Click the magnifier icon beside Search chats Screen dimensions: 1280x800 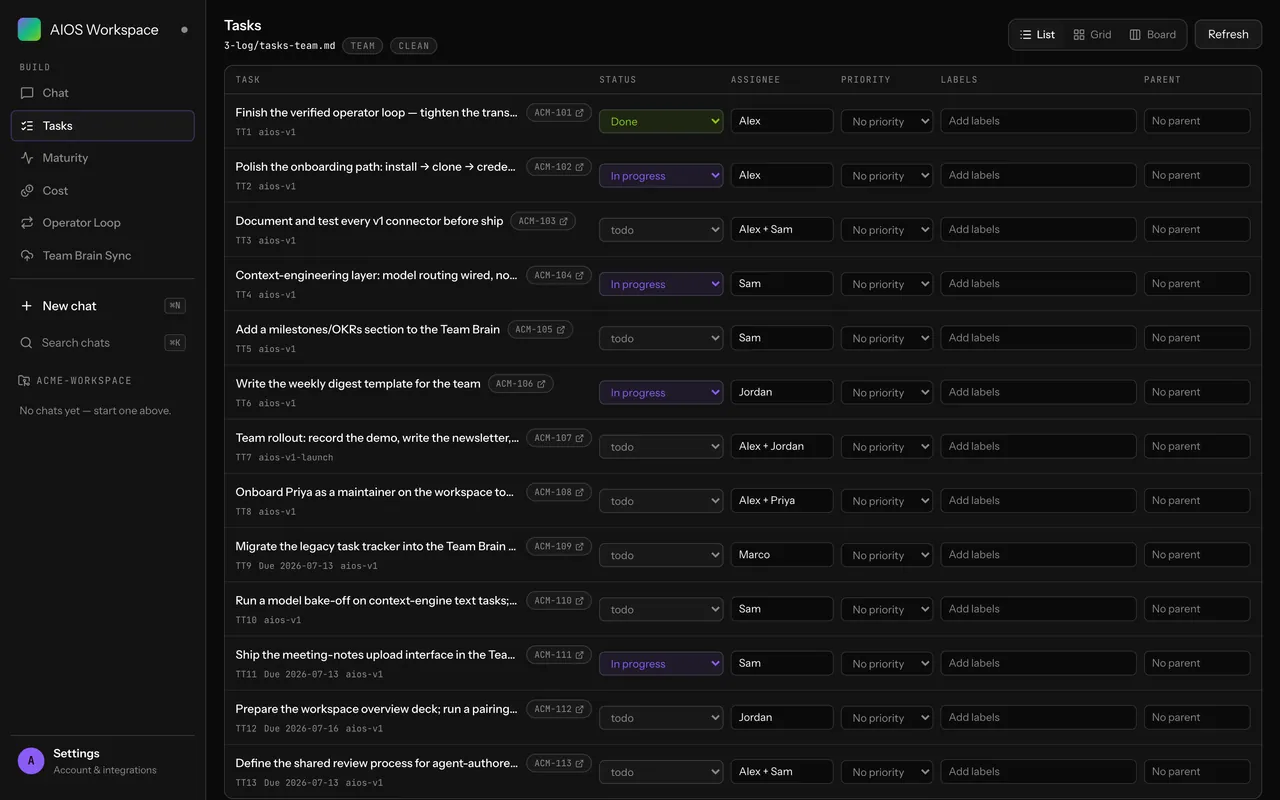(x=27, y=343)
